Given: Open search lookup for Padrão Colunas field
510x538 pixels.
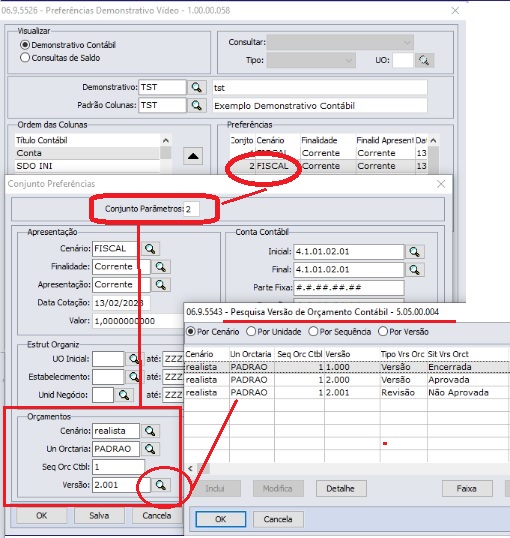Looking at the screenshot, I should (197, 105).
